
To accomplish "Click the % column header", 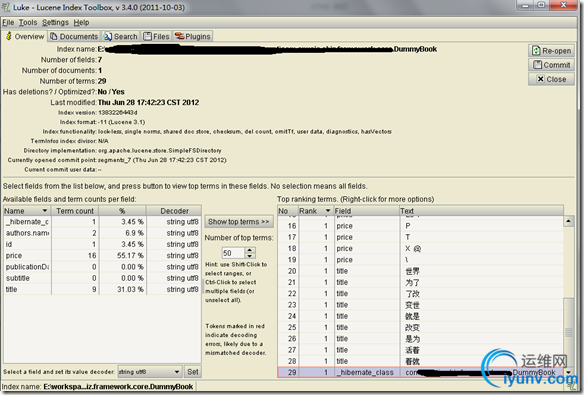I will coord(122,211).
